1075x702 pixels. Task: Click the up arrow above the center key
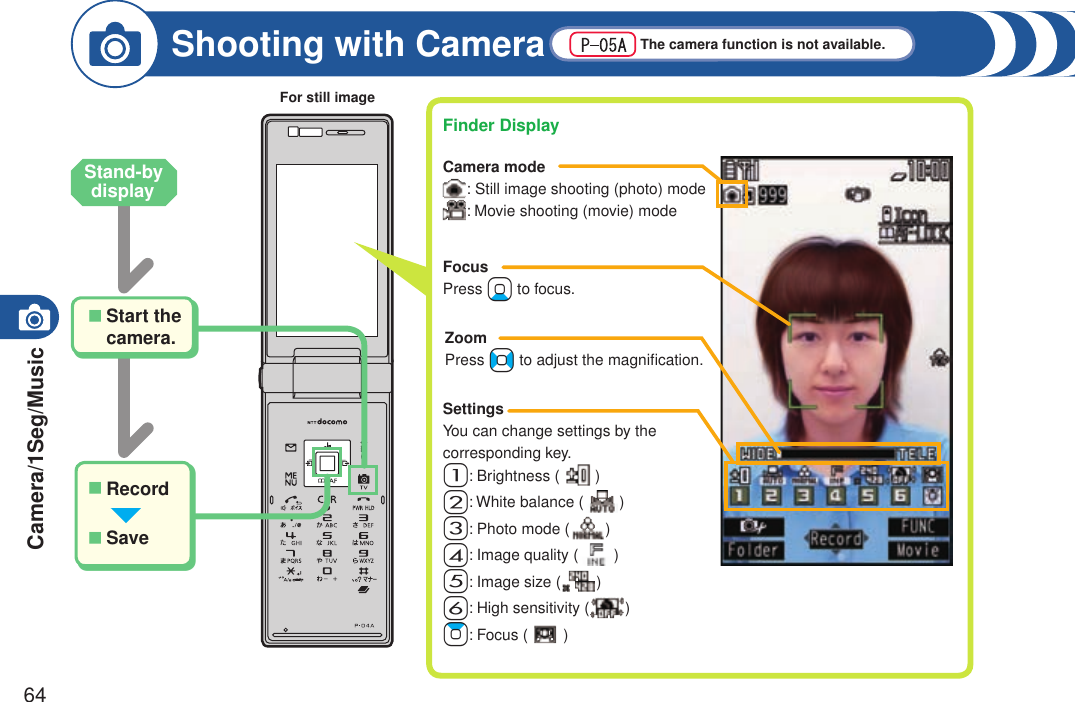pos(327,445)
